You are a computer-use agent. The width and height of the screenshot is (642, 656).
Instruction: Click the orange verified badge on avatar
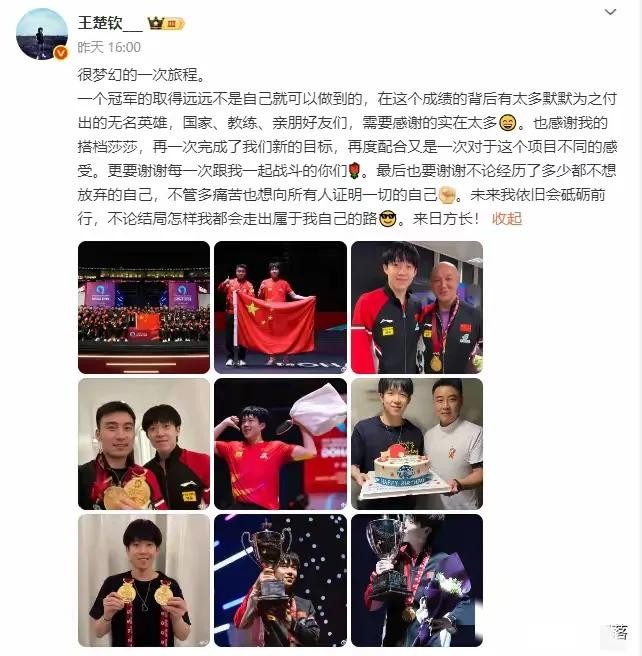tap(61, 53)
